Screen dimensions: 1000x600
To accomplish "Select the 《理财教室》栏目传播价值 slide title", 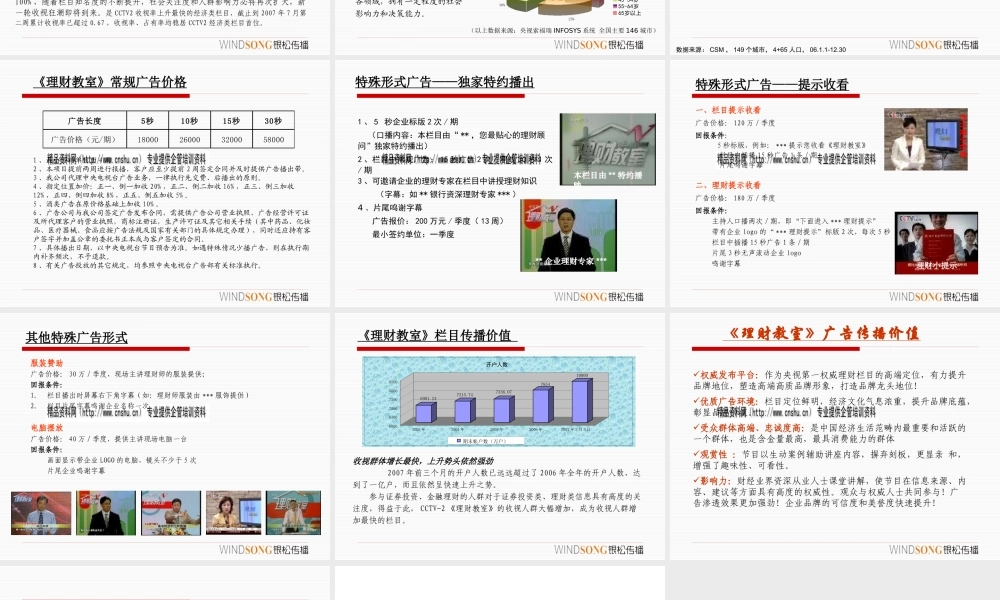I will click(x=438, y=335).
